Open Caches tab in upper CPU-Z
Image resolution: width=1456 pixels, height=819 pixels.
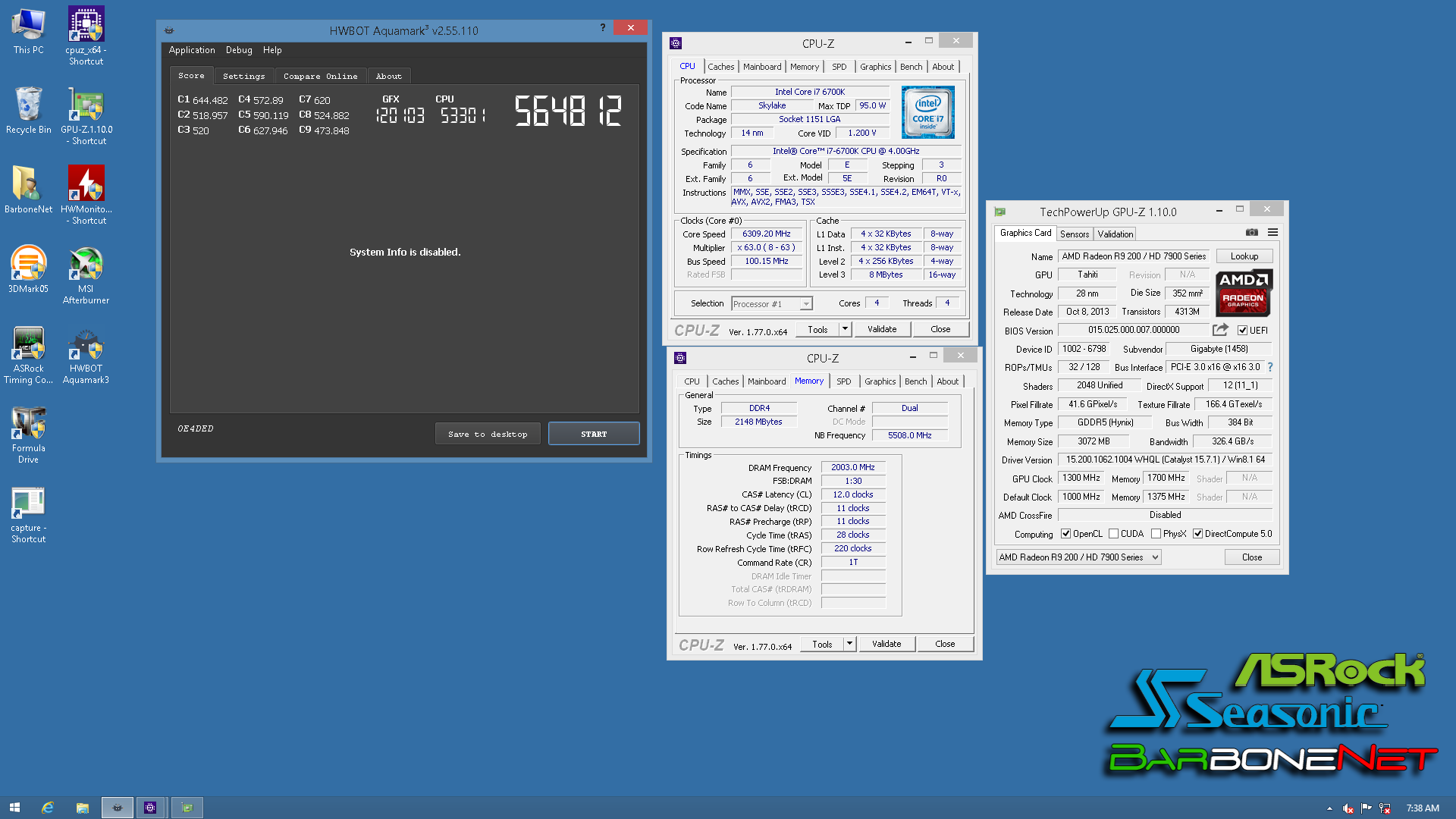coord(720,67)
